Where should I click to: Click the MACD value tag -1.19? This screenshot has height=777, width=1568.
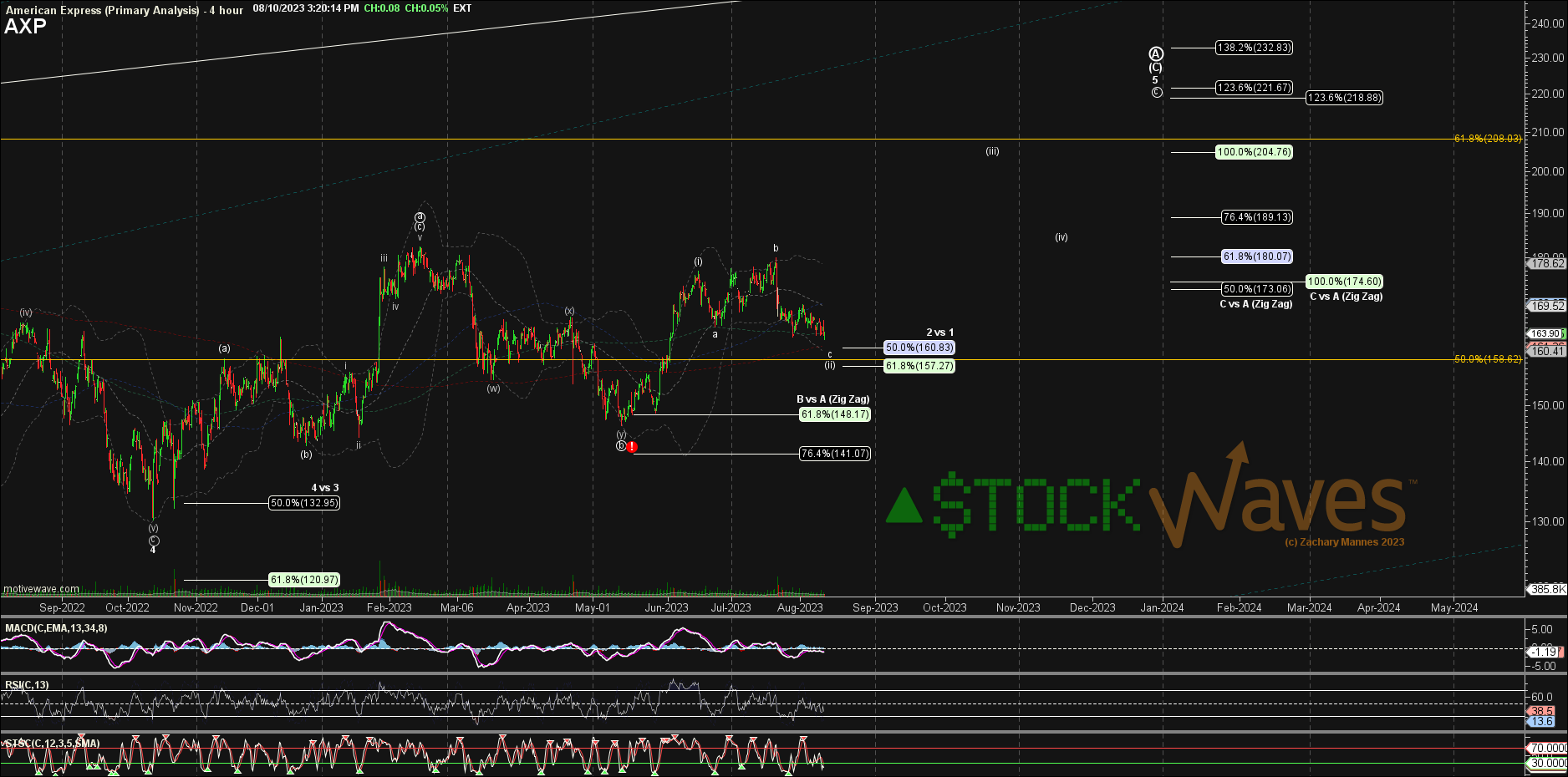1543,652
